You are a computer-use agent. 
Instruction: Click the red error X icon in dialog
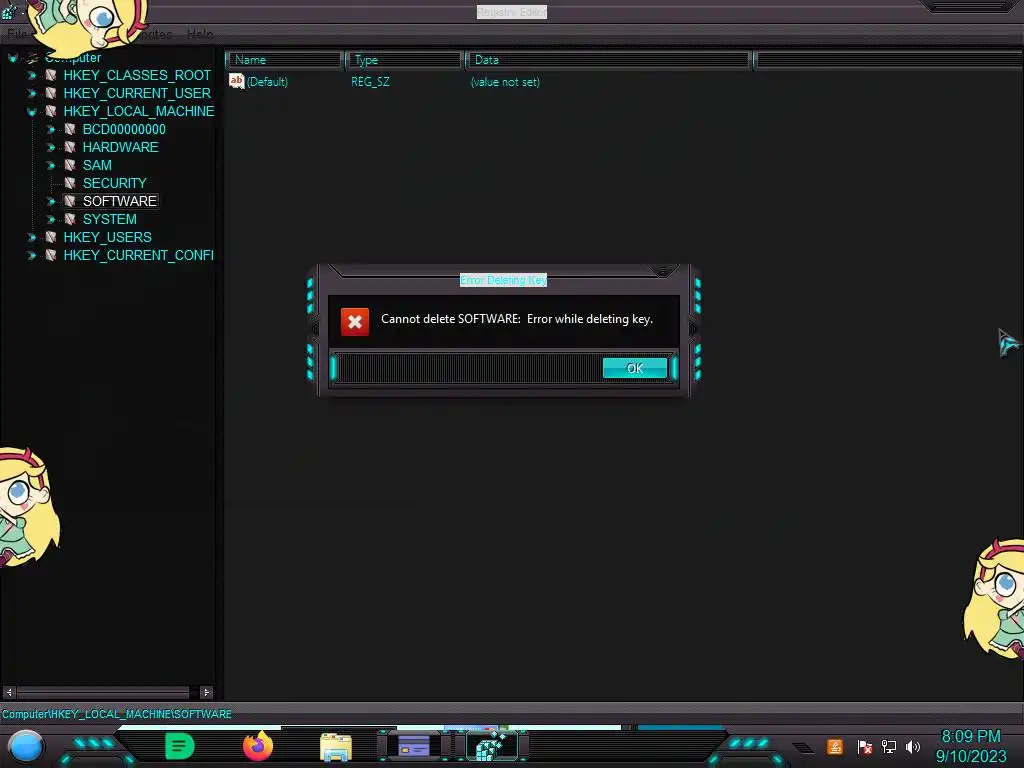pyautogui.click(x=355, y=322)
